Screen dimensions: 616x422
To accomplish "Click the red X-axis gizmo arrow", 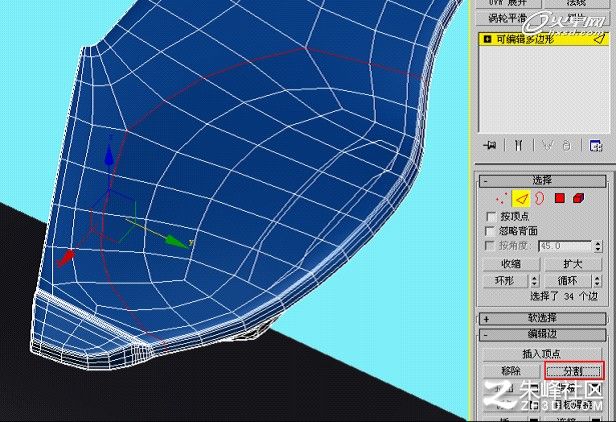I will point(66,258).
